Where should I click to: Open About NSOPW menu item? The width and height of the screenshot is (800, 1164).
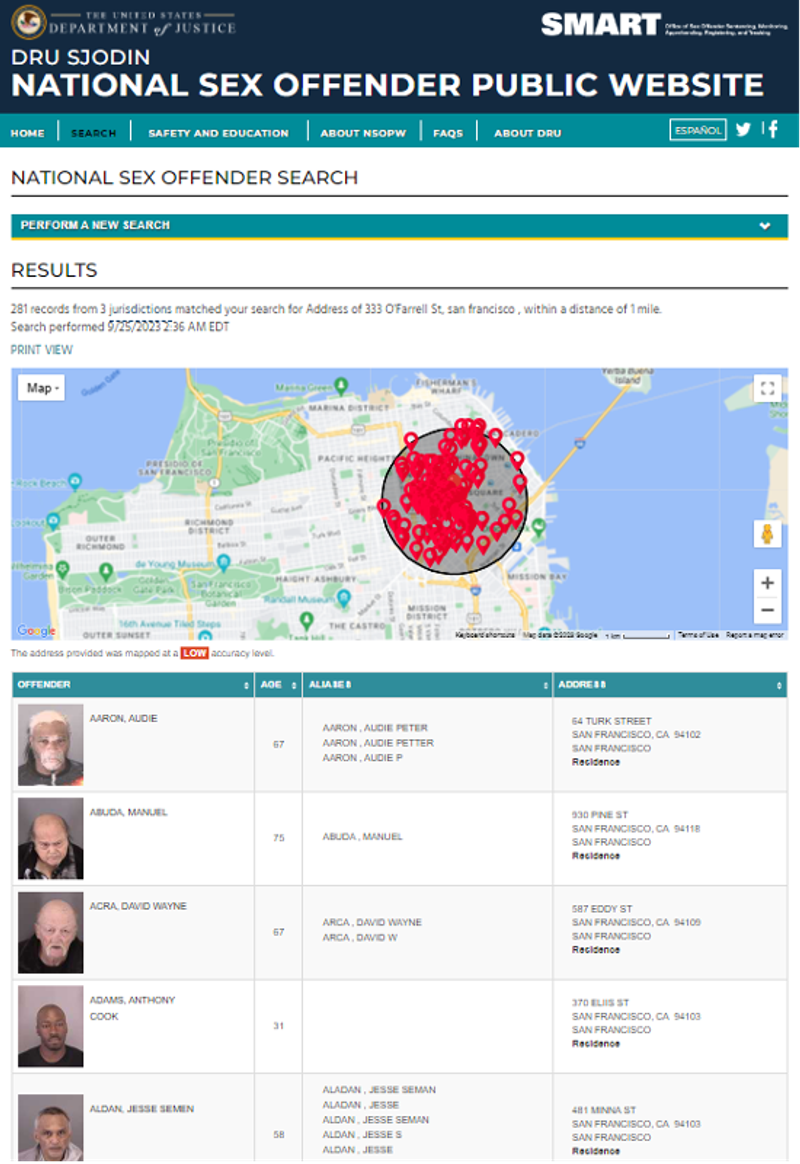pos(363,133)
